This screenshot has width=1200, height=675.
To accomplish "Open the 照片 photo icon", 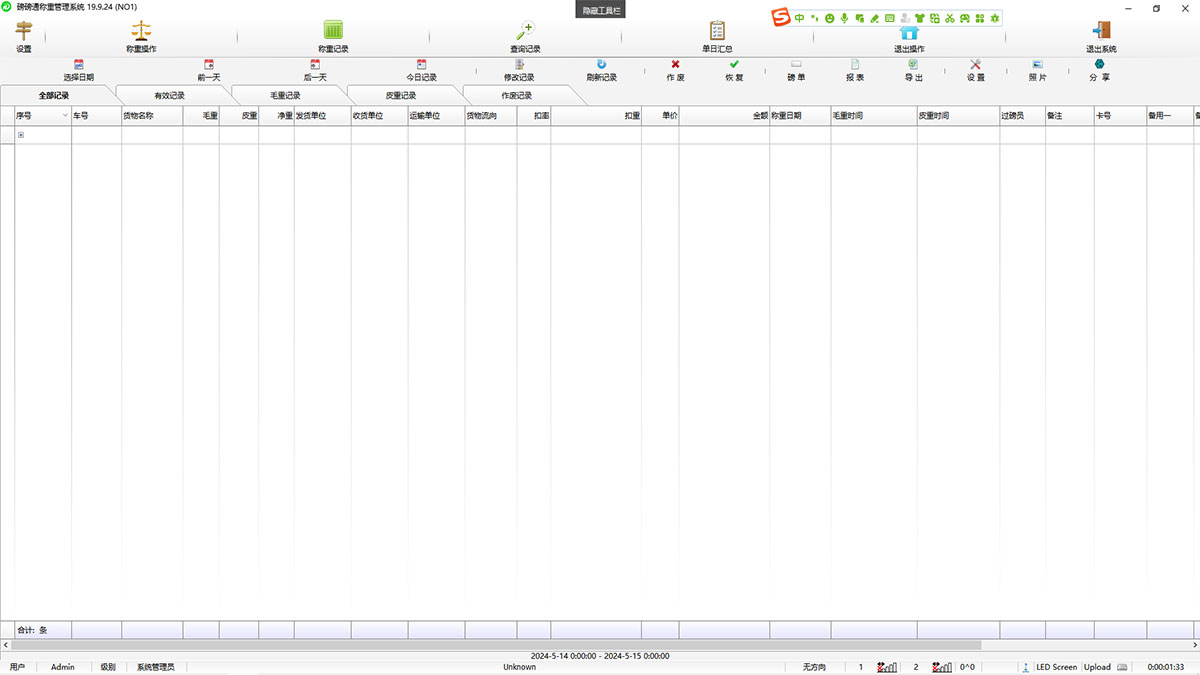I will tap(1037, 65).
